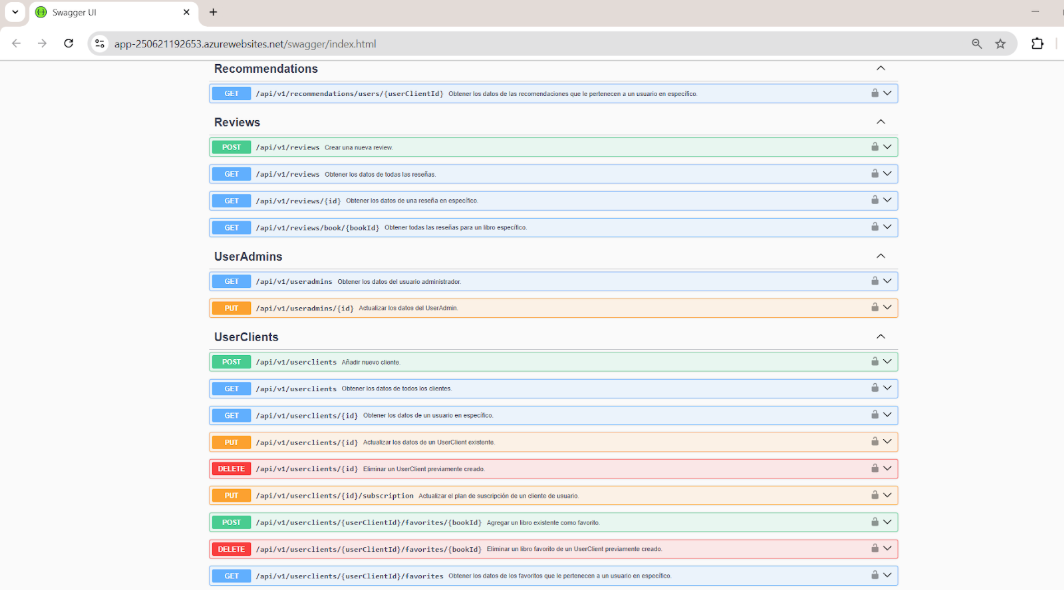Expand POST /api/v1/reviews with its chevron
Viewport: 1064px width, 593px height.
(888, 147)
